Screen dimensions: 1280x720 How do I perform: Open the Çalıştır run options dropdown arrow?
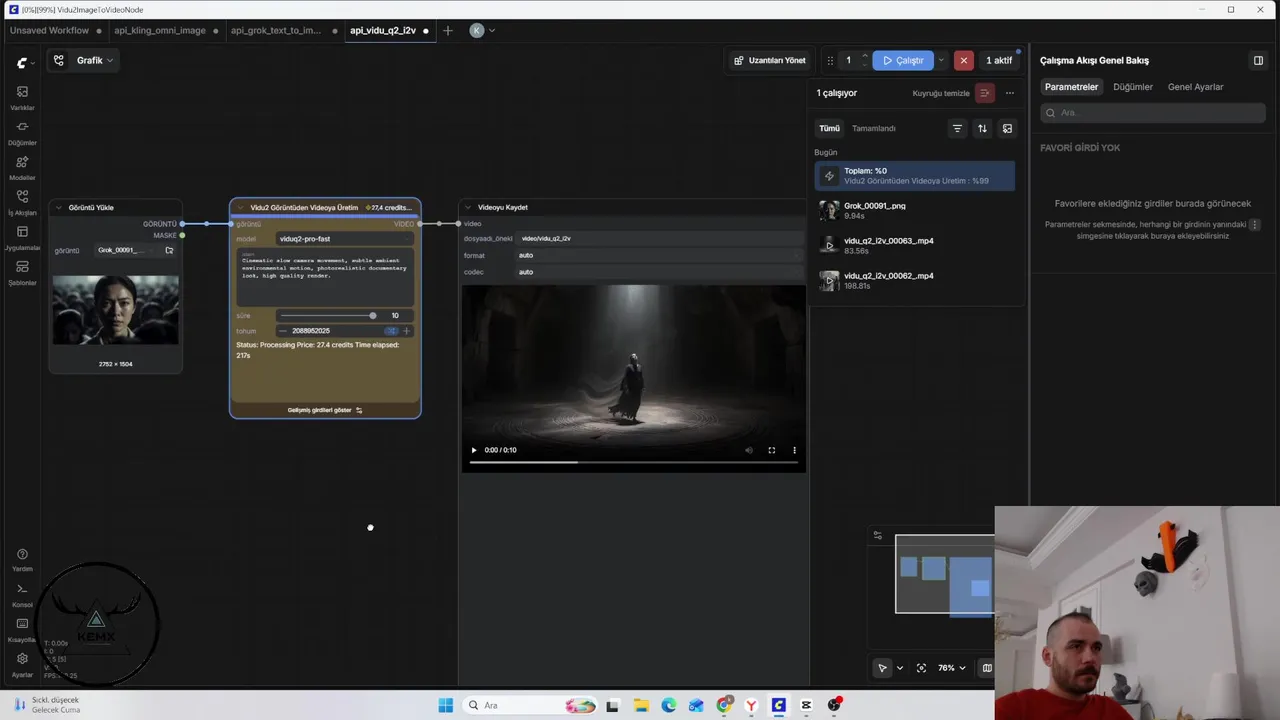point(941,61)
